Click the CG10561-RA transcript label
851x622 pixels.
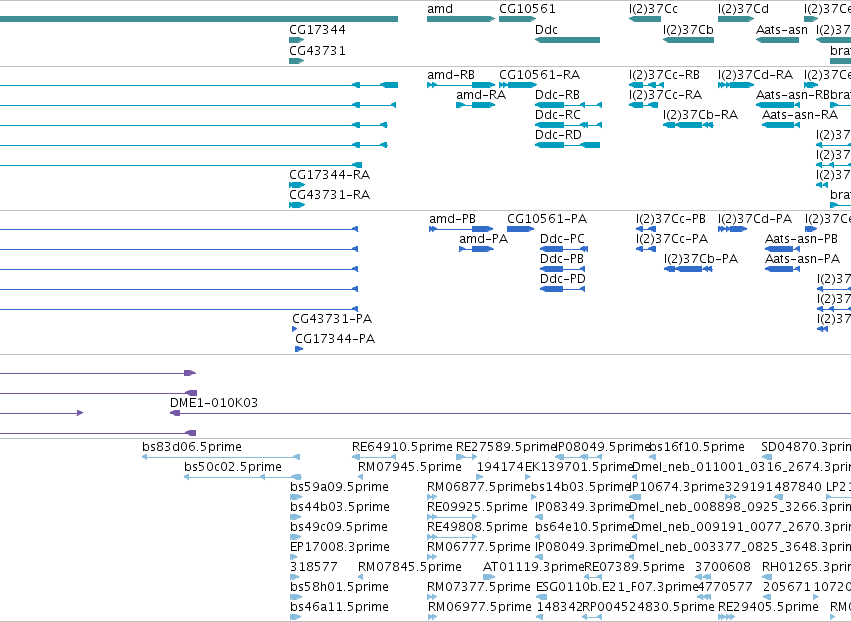539,75
